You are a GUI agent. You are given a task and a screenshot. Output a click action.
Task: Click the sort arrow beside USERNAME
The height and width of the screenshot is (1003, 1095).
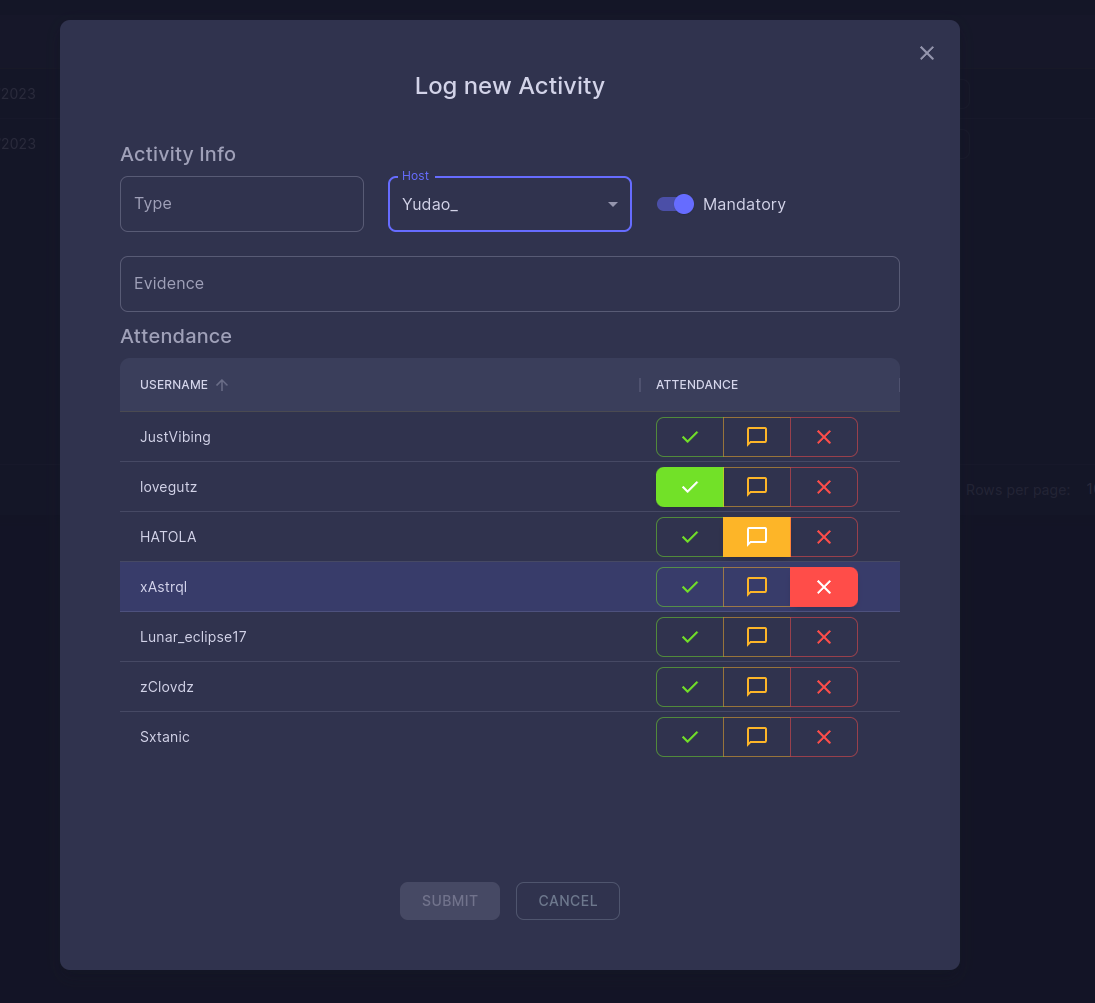[x=221, y=384]
